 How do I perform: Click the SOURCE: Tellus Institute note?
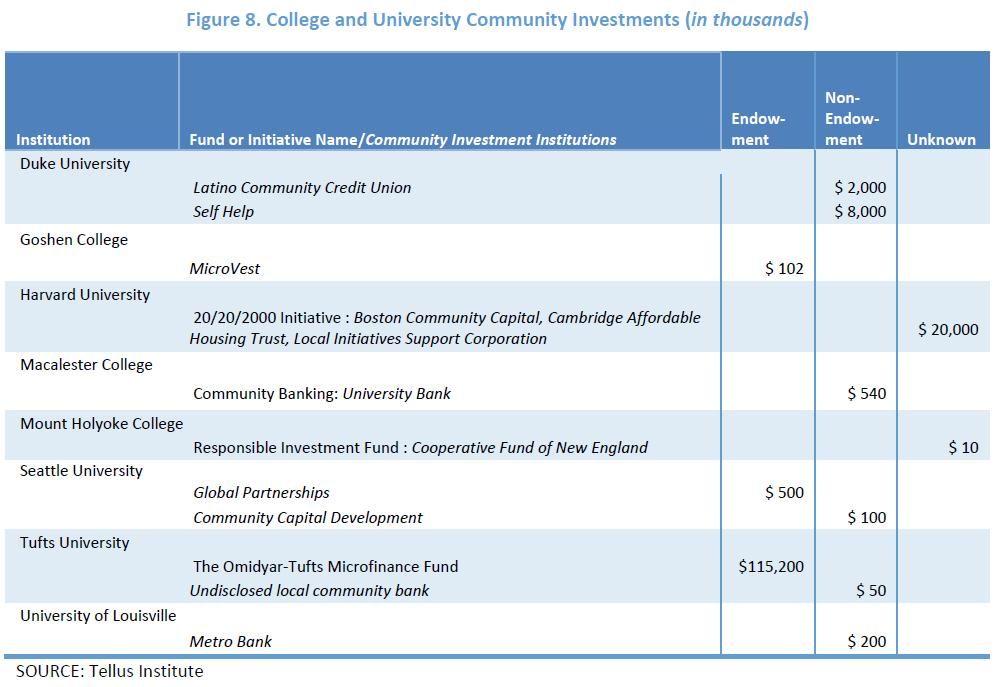[x=109, y=672]
